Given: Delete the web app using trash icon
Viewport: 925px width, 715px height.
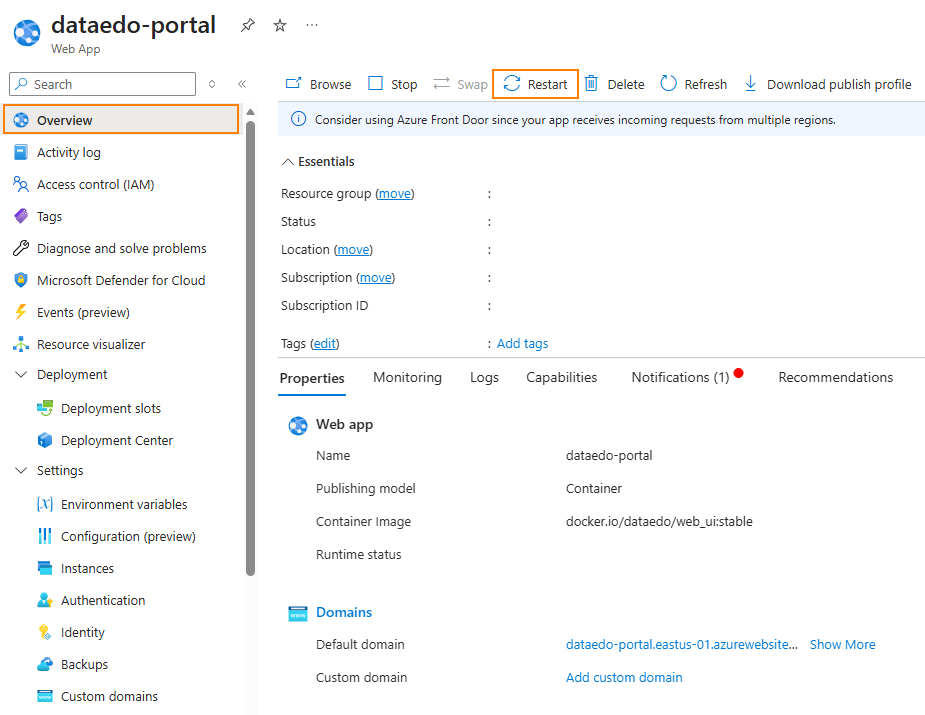Looking at the screenshot, I should (x=615, y=84).
